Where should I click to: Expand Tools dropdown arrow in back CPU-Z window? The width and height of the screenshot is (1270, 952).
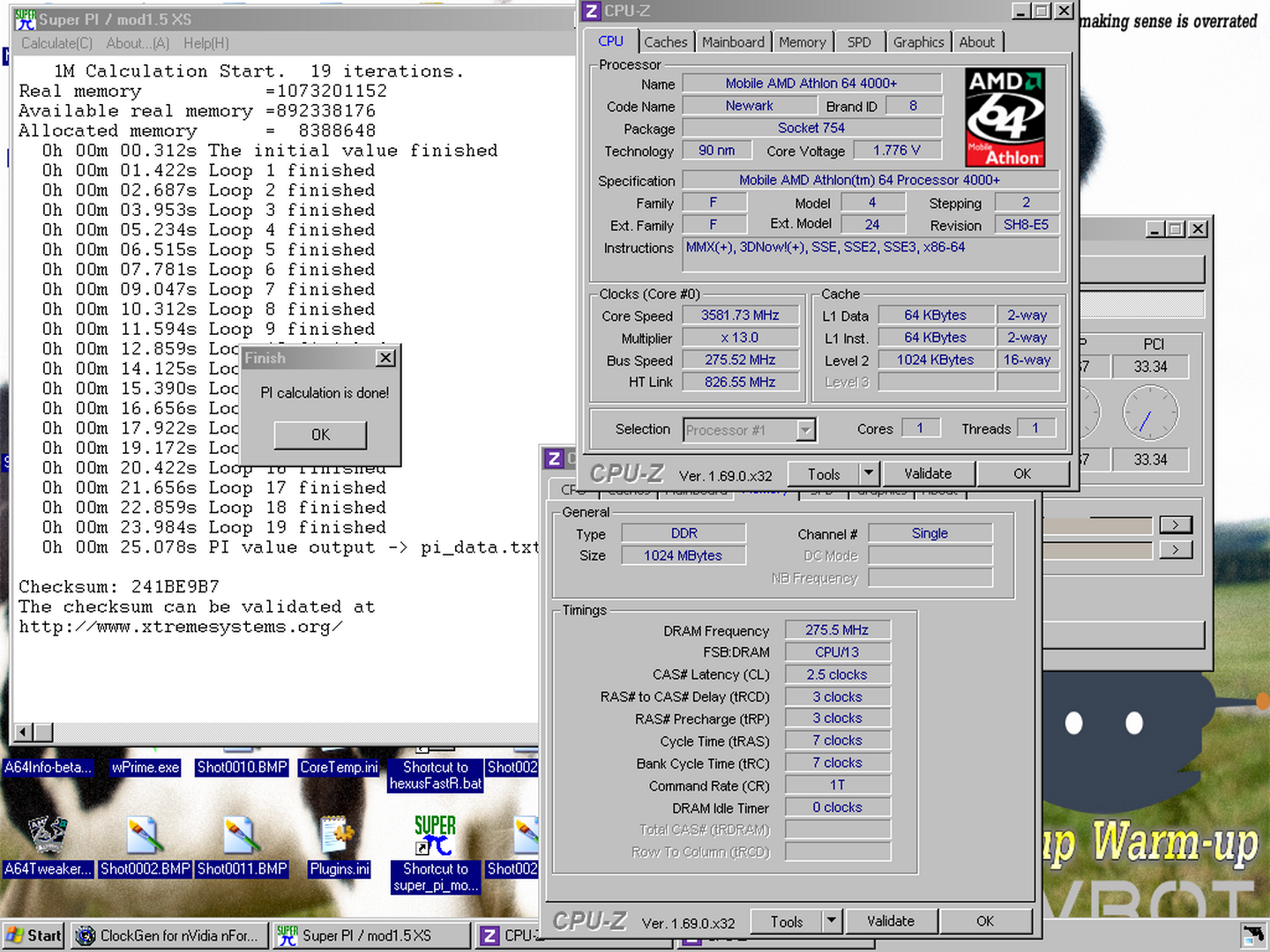(832, 921)
